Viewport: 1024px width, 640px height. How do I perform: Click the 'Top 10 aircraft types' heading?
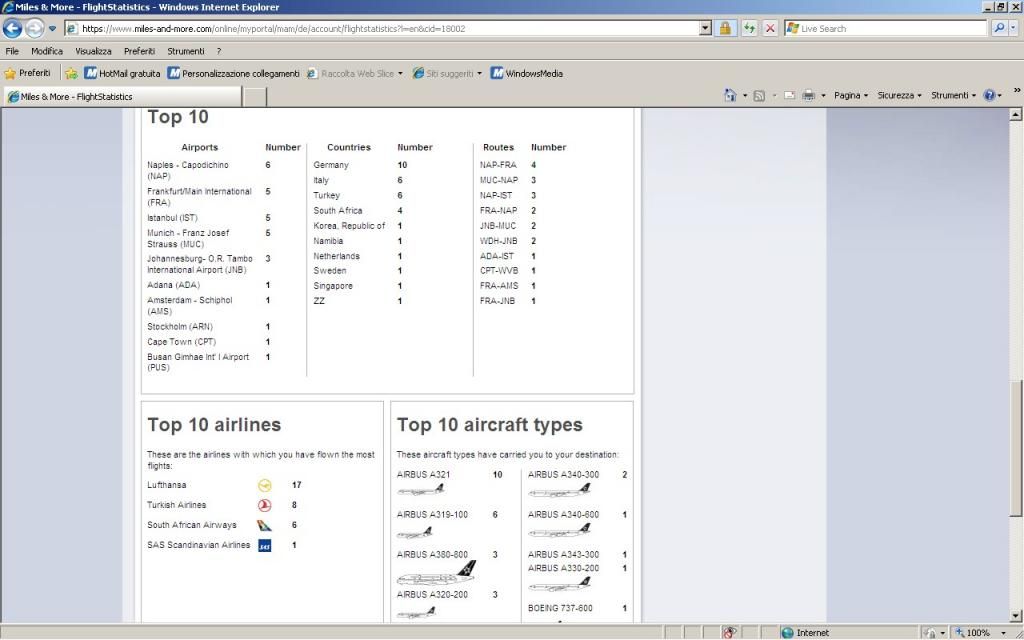[x=490, y=425]
